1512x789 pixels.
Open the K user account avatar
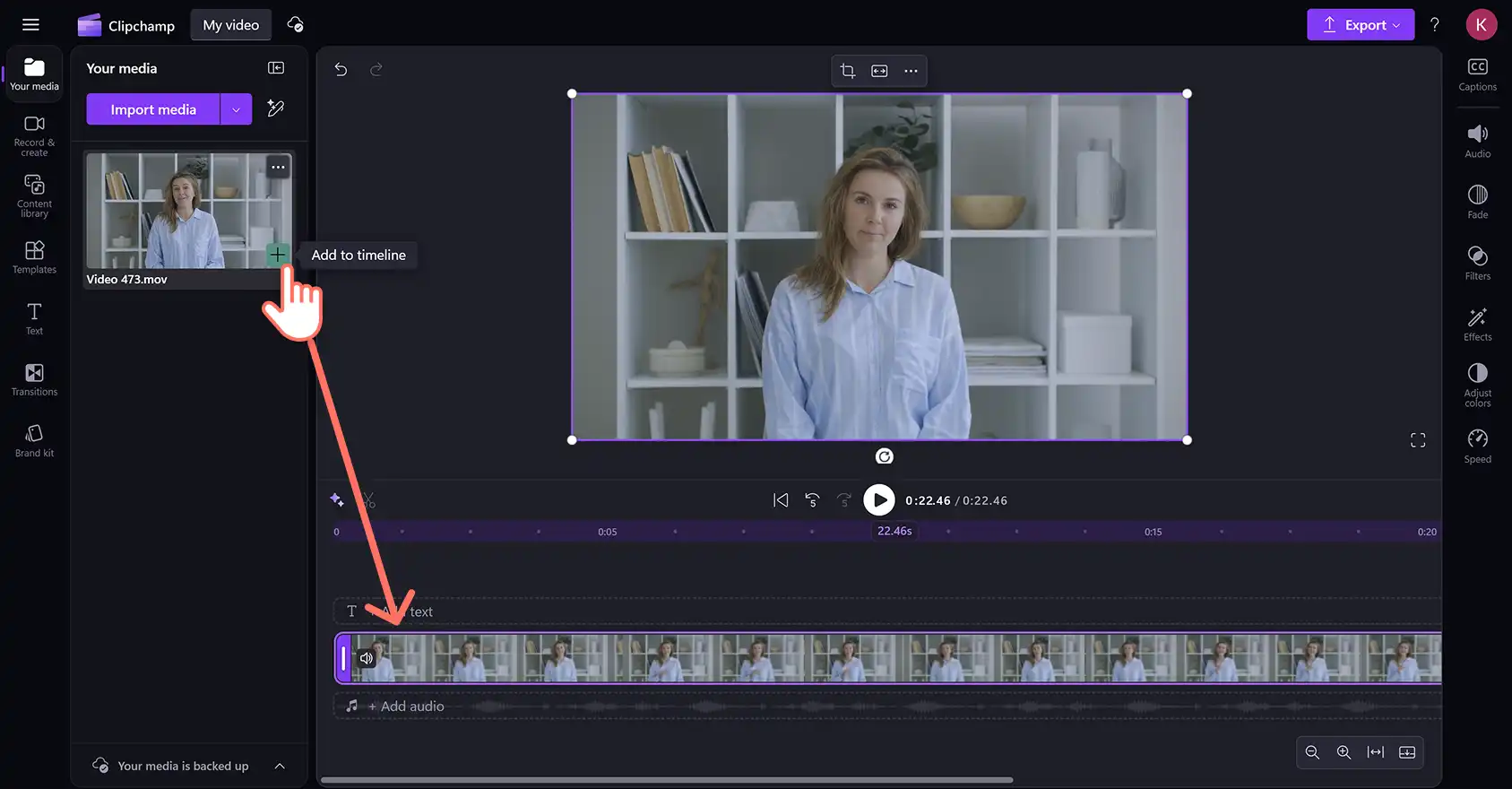(x=1482, y=25)
